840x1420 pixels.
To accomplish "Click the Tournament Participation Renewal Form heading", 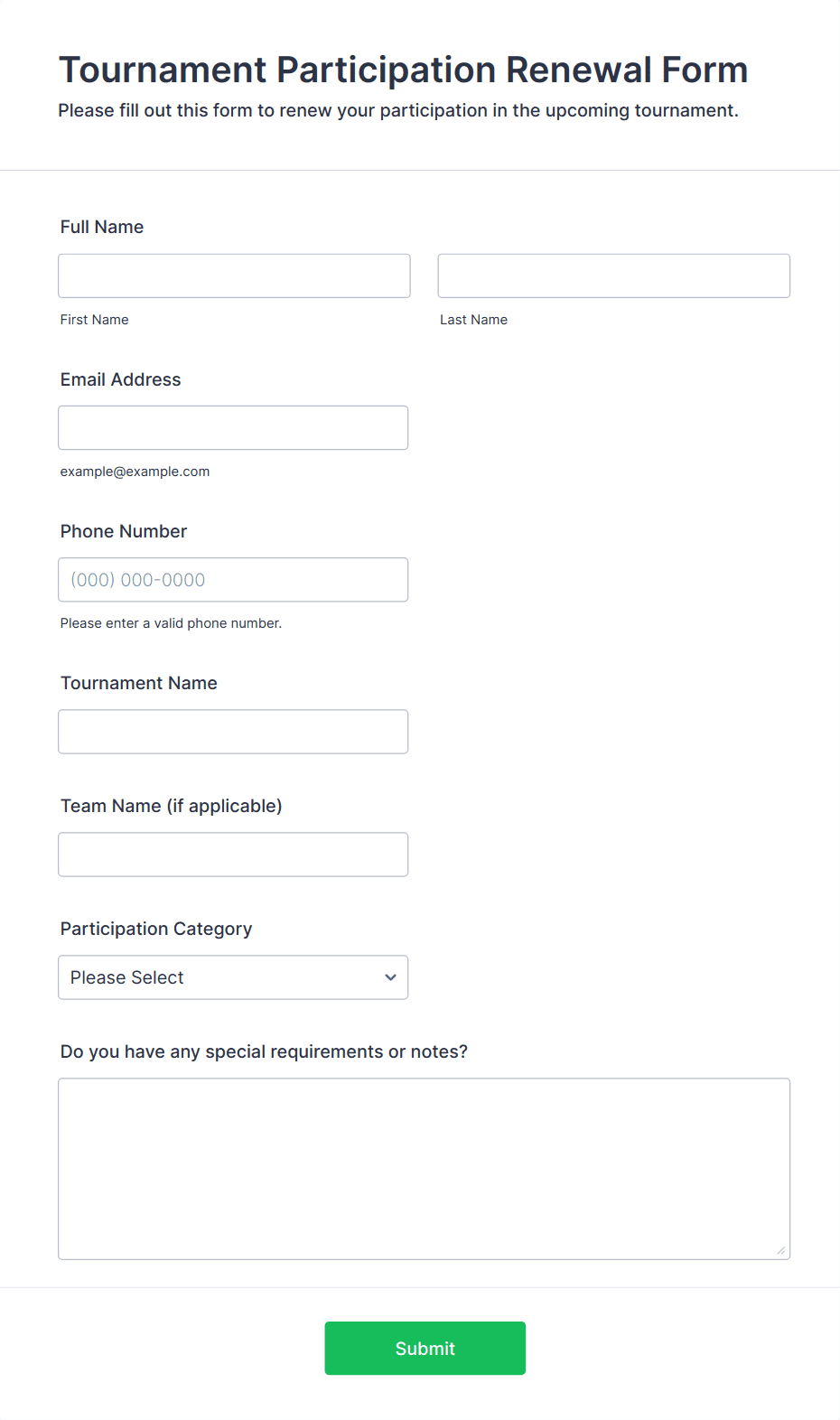I will point(404,70).
